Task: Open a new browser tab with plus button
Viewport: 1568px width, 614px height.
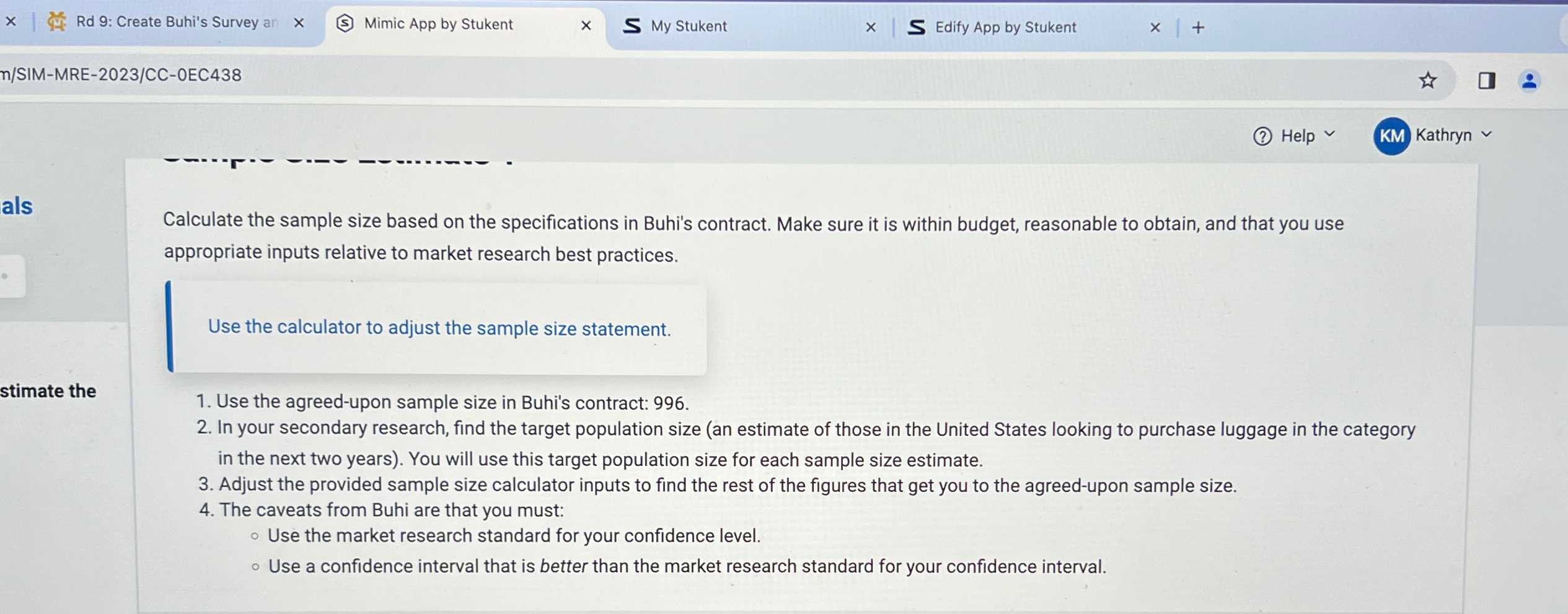Action: 1197,27
